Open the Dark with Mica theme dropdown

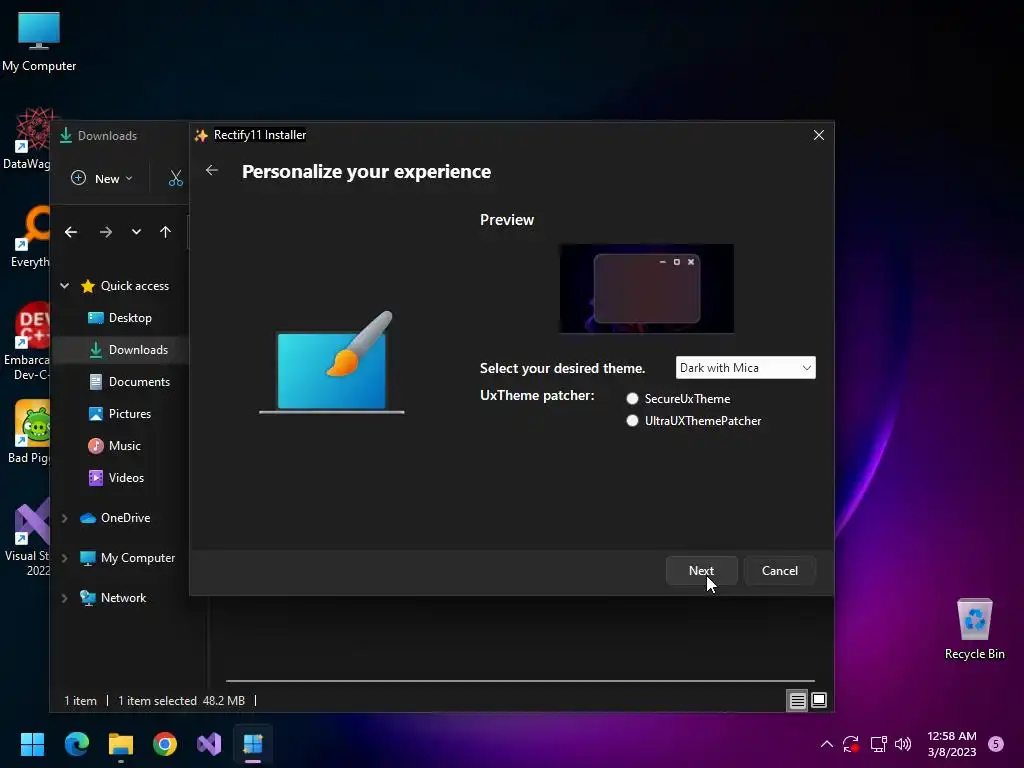(745, 368)
